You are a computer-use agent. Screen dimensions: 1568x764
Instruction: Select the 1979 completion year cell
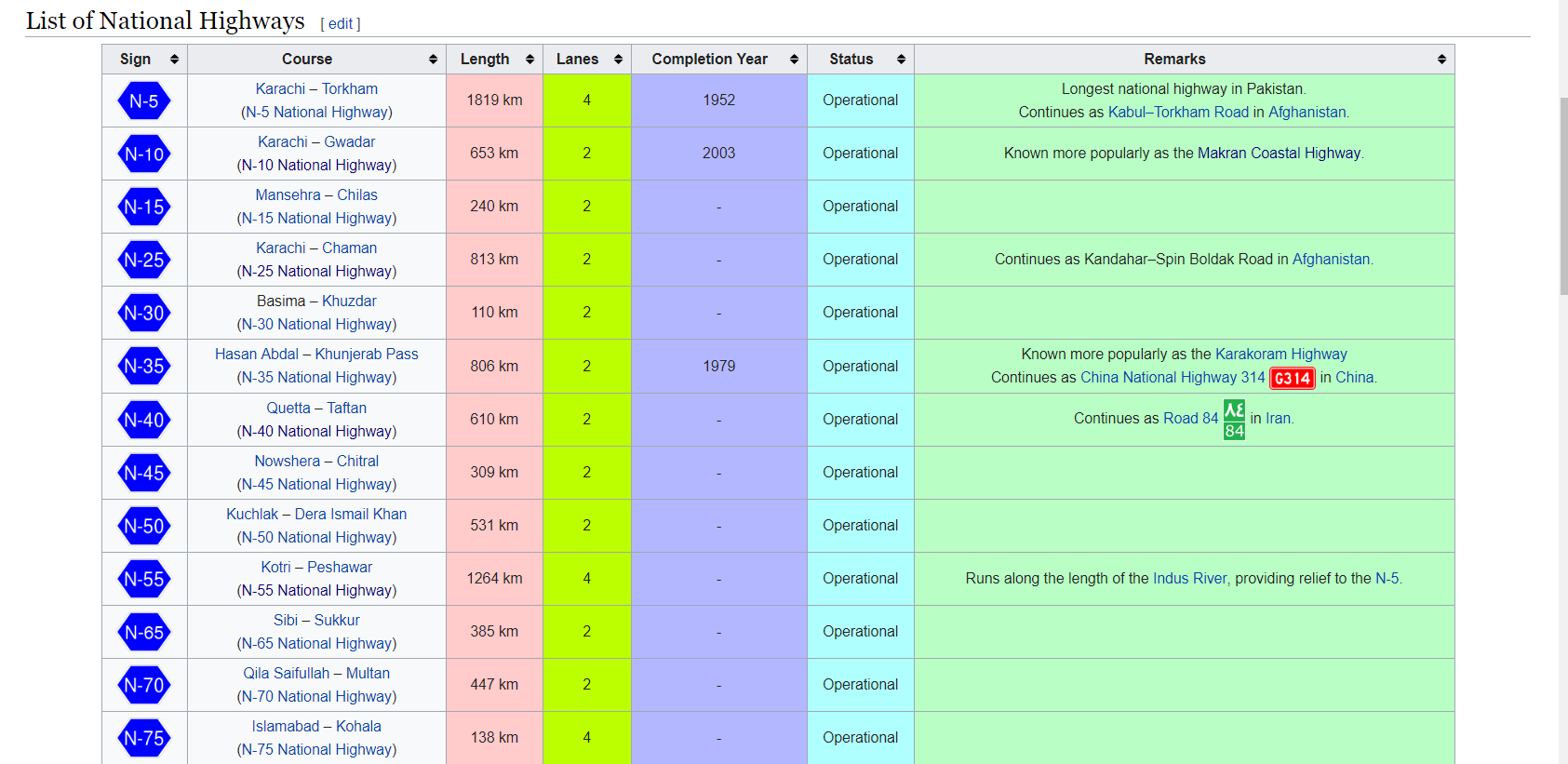pyautogui.click(x=719, y=366)
